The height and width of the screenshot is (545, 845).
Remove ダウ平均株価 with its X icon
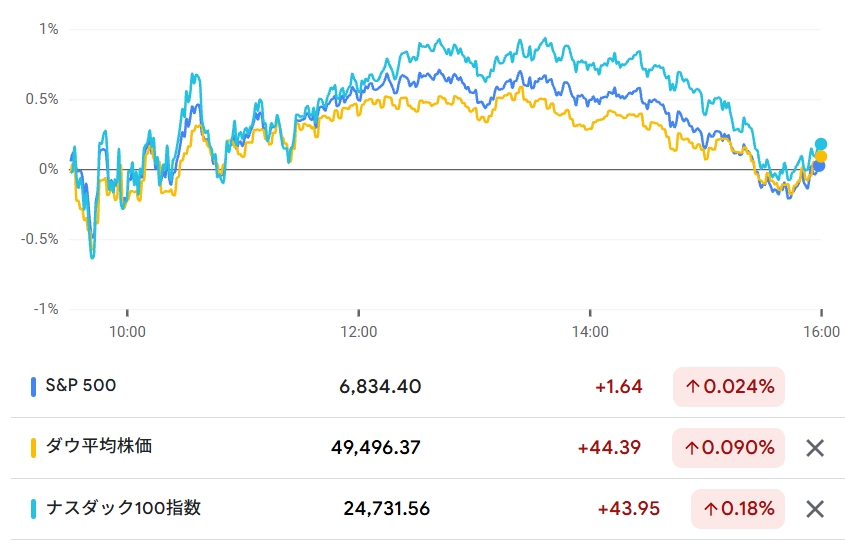[815, 448]
